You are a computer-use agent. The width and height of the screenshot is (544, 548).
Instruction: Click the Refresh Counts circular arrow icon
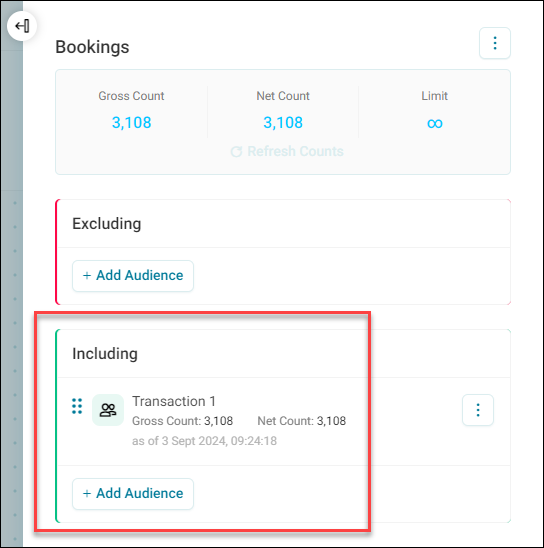[x=236, y=152]
